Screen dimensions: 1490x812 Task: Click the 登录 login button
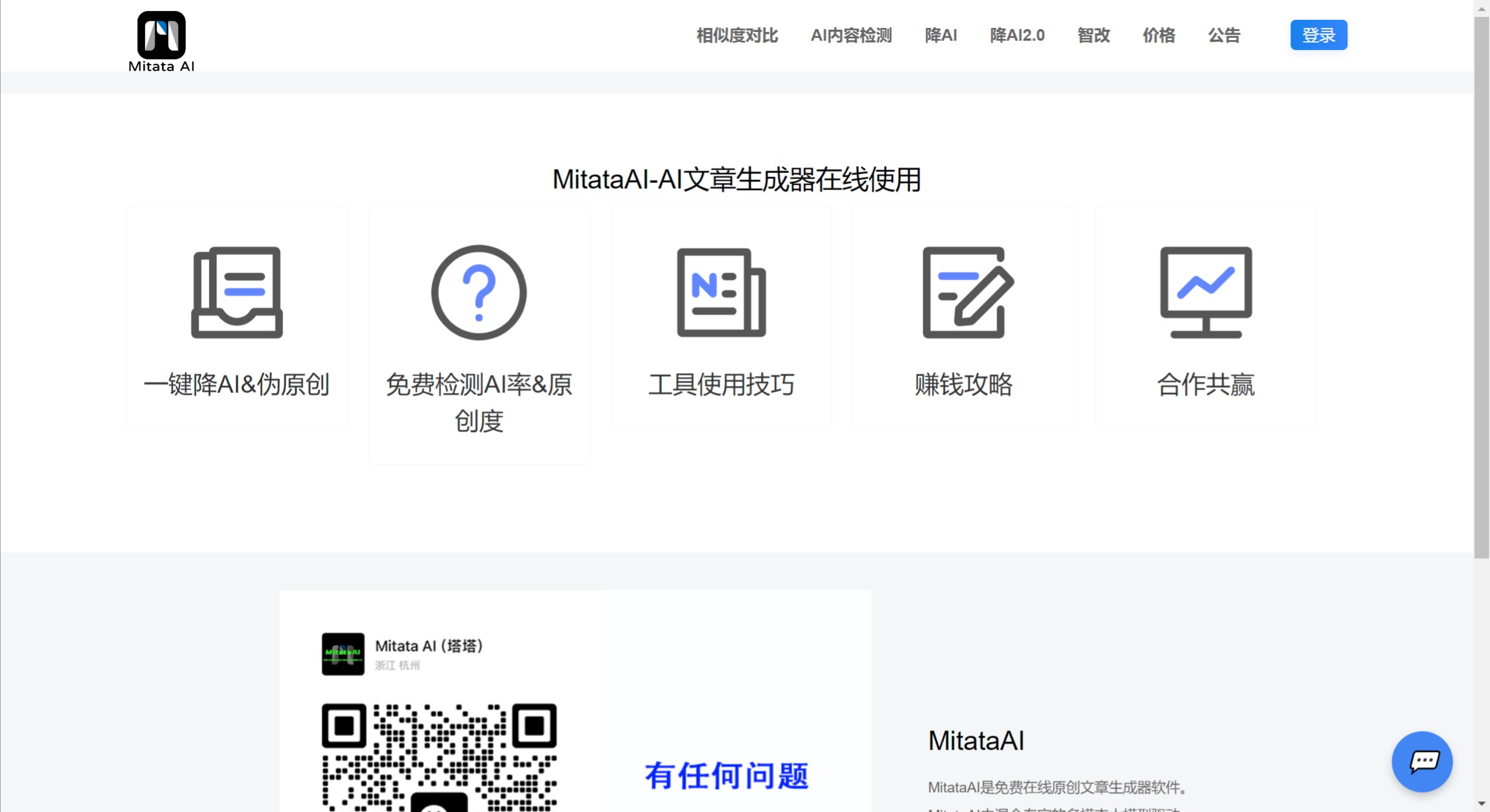click(1319, 34)
